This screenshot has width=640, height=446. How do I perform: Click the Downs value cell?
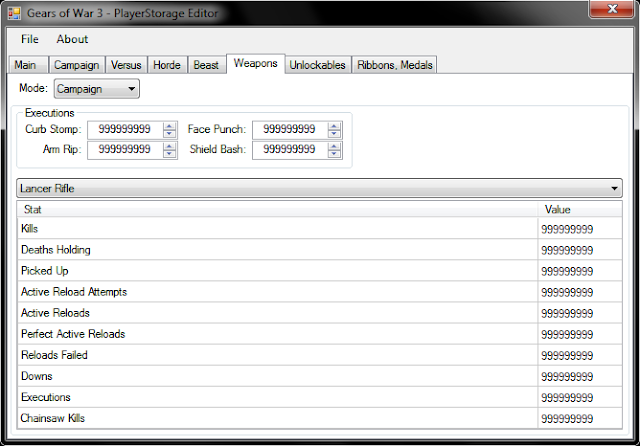click(x=580, y=377)
